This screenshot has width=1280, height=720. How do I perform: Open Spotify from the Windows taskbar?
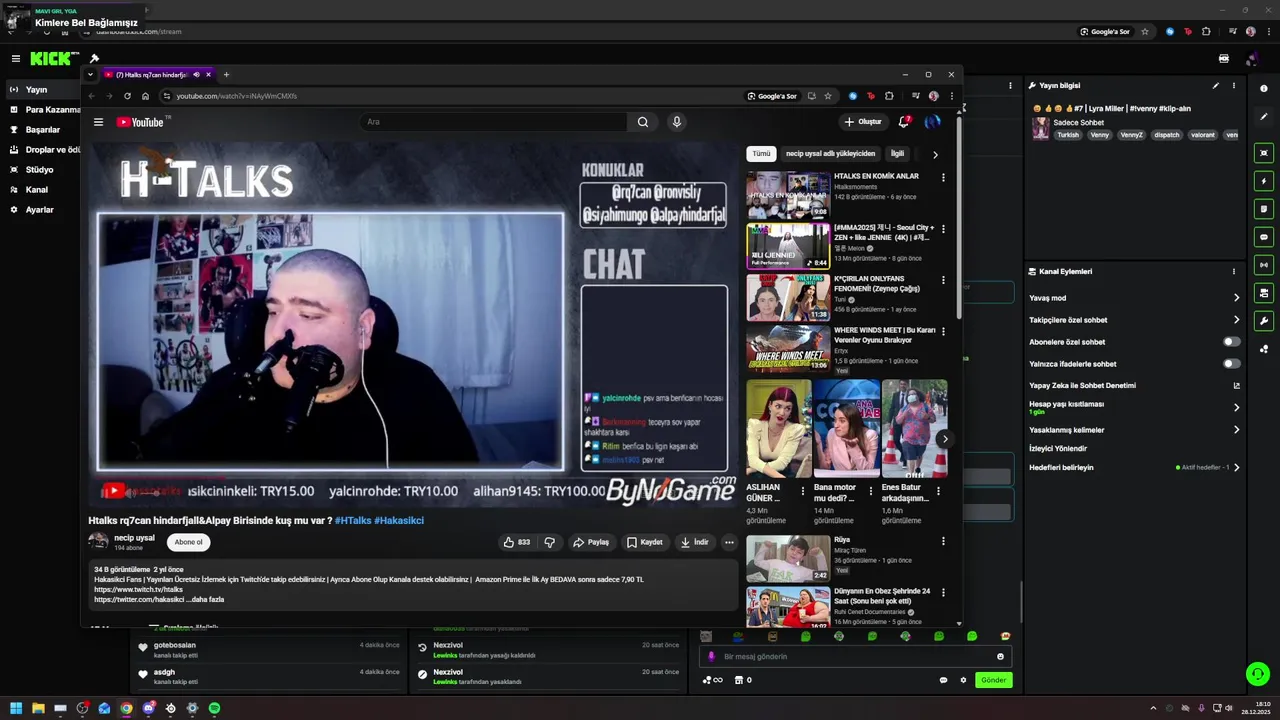(214, 708)
